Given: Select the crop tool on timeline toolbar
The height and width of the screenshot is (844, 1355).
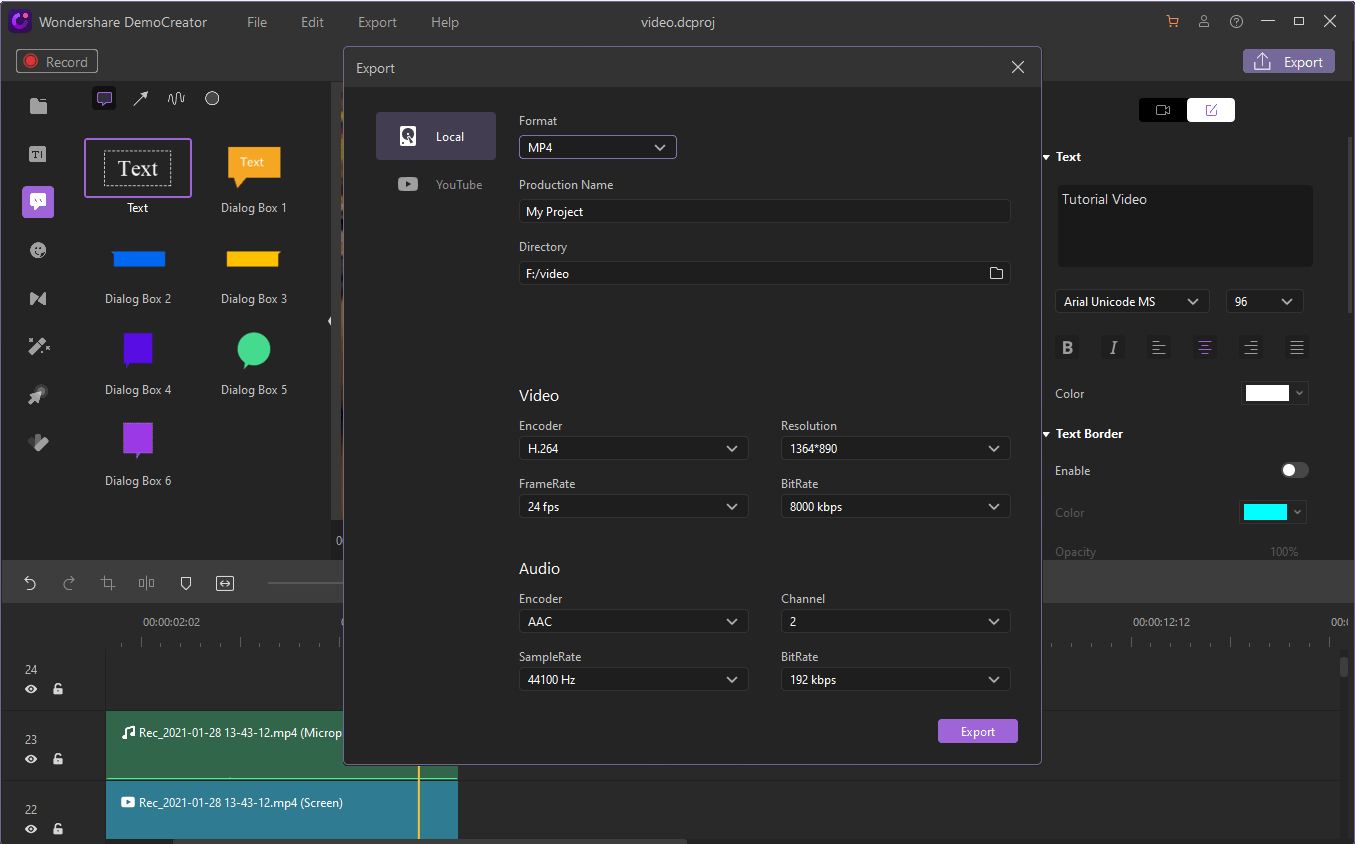Looking at the screenshot, I should point(108,583).
